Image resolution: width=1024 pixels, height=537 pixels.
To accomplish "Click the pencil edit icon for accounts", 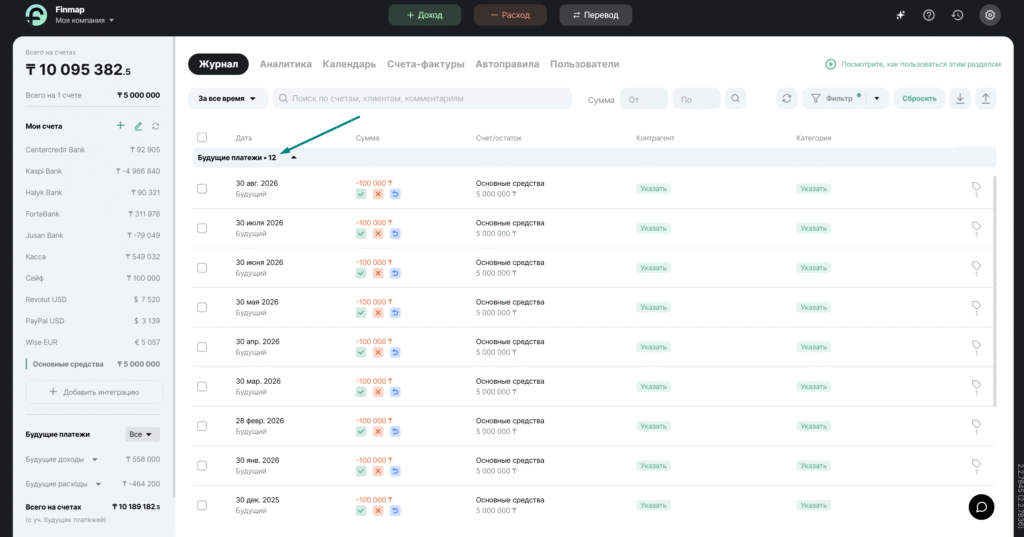I will [139, 126].
